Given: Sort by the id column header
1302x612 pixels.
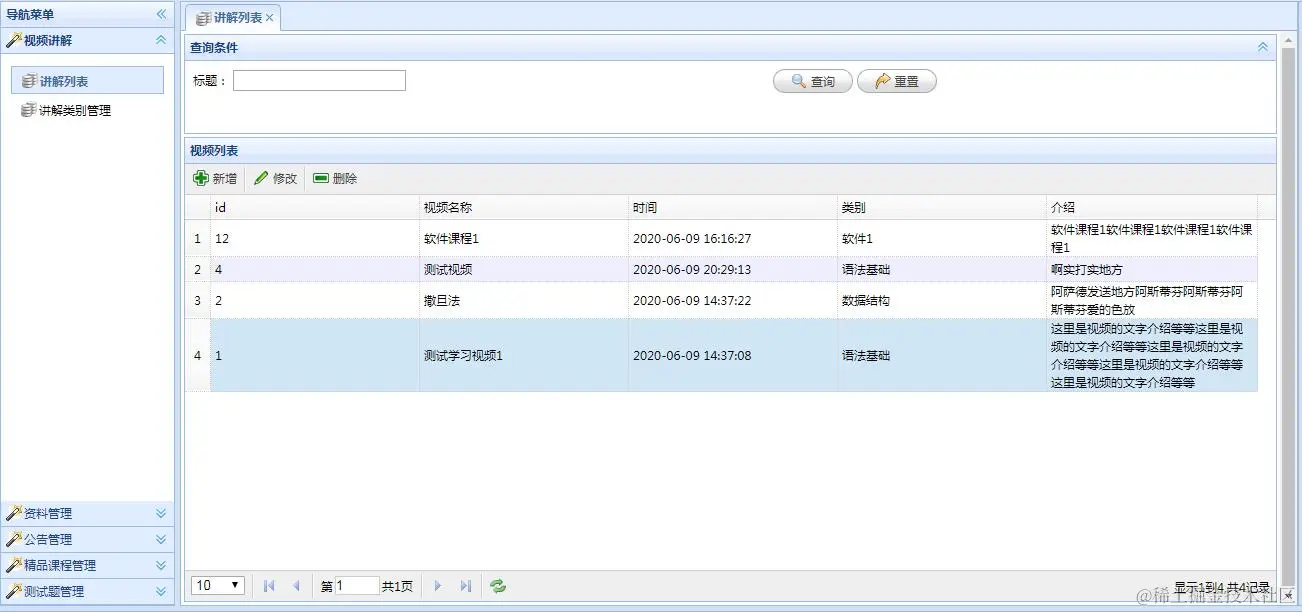Looking at the screenshot, I should (315, 207).
